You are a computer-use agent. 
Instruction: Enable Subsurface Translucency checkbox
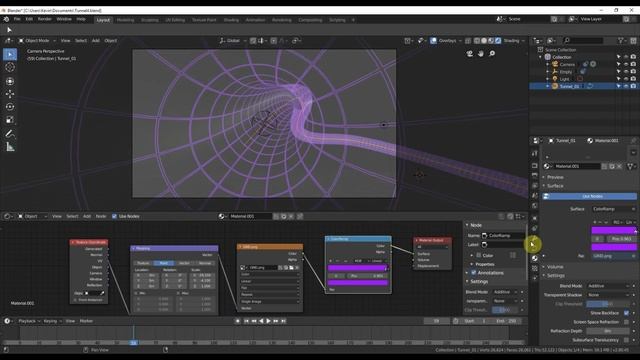tap(626, 340)
